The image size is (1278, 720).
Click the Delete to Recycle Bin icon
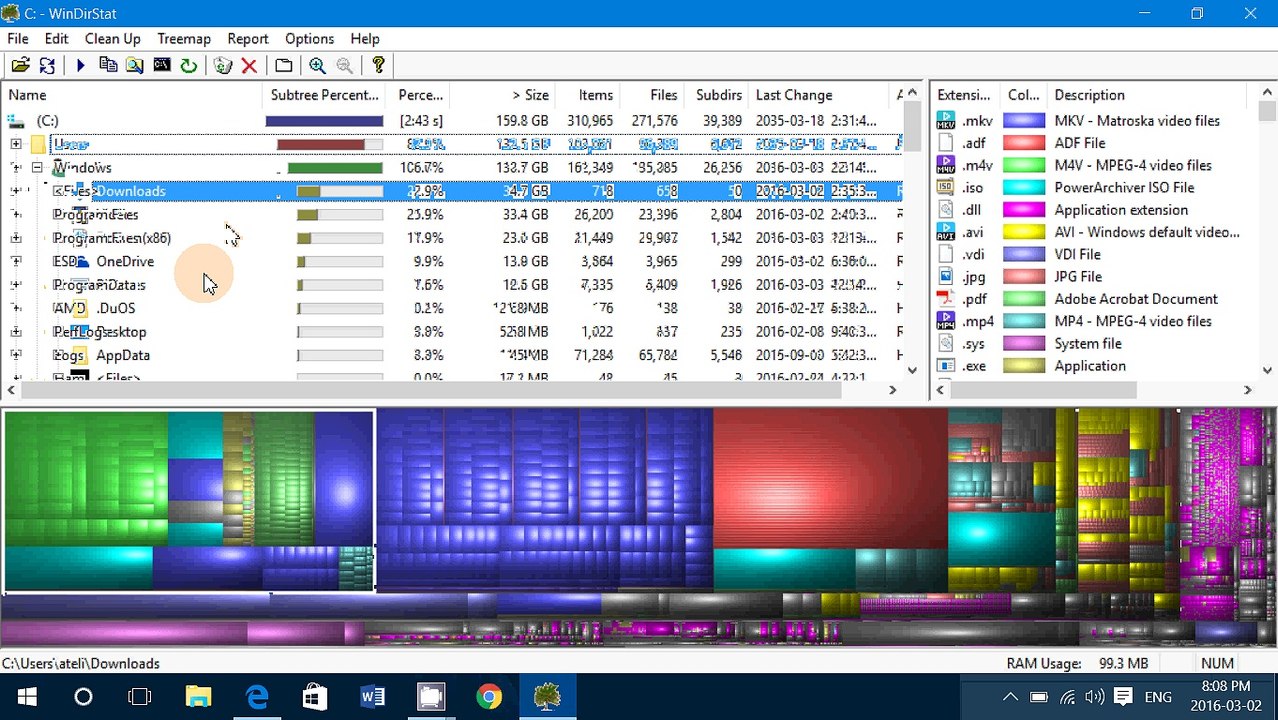pos(222,65)
